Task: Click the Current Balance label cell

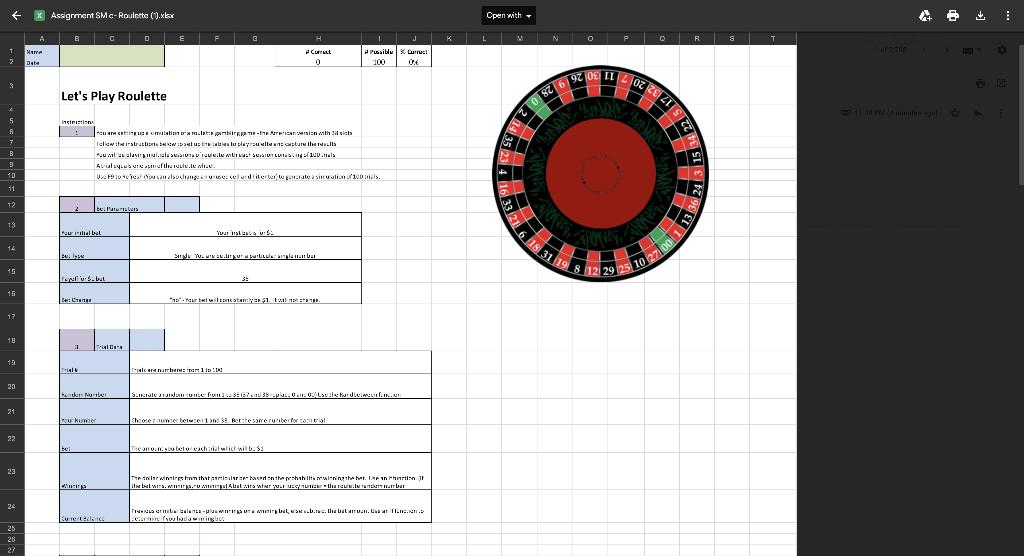Action: (94, 506)
